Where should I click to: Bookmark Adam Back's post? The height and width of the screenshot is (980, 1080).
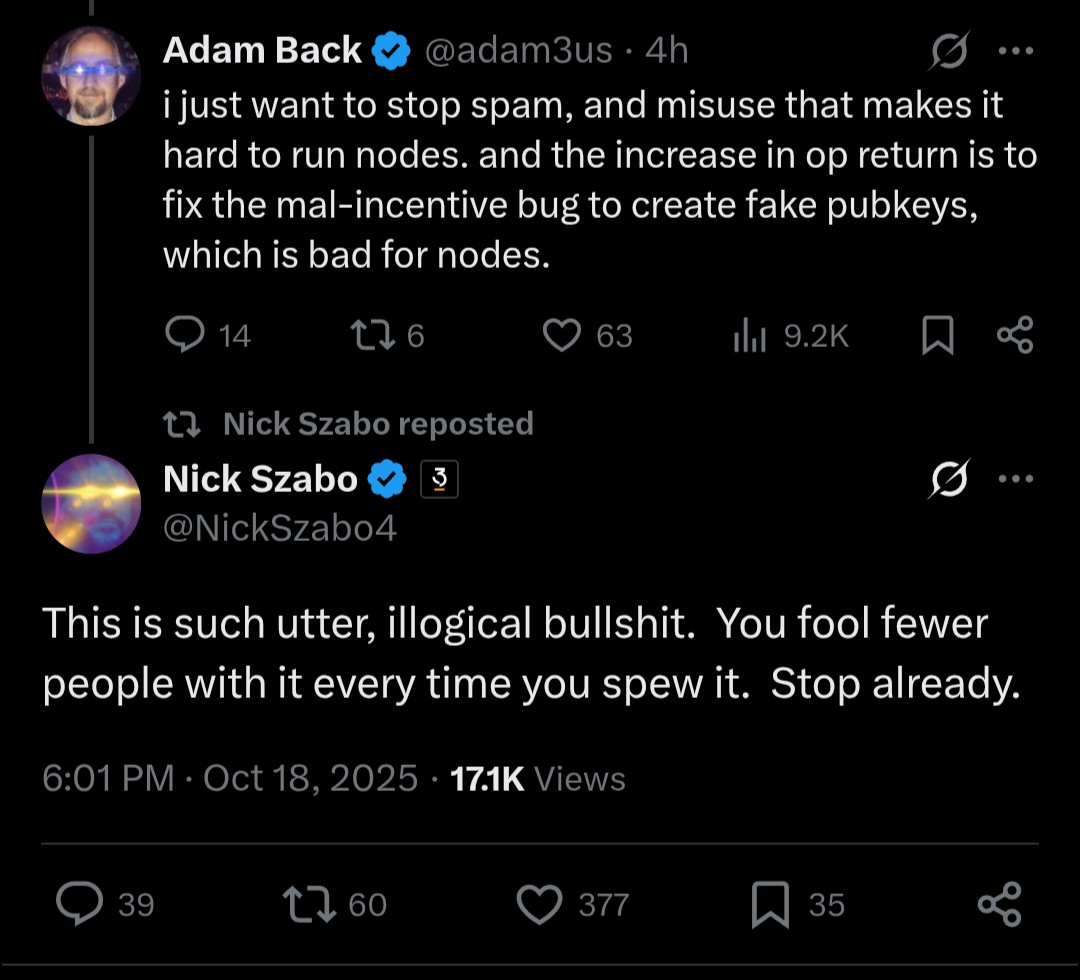tap(937, 337)
